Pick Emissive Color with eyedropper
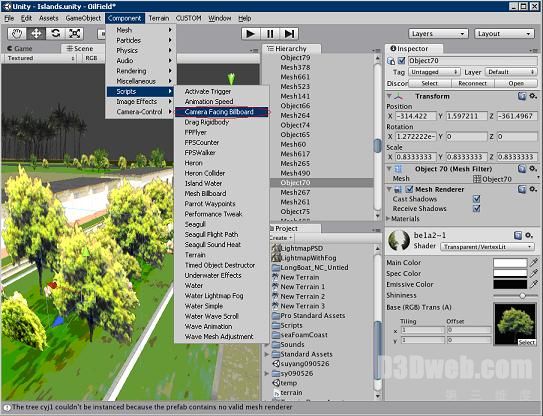Screen dimensions: 543x416 tap(534, 284)
